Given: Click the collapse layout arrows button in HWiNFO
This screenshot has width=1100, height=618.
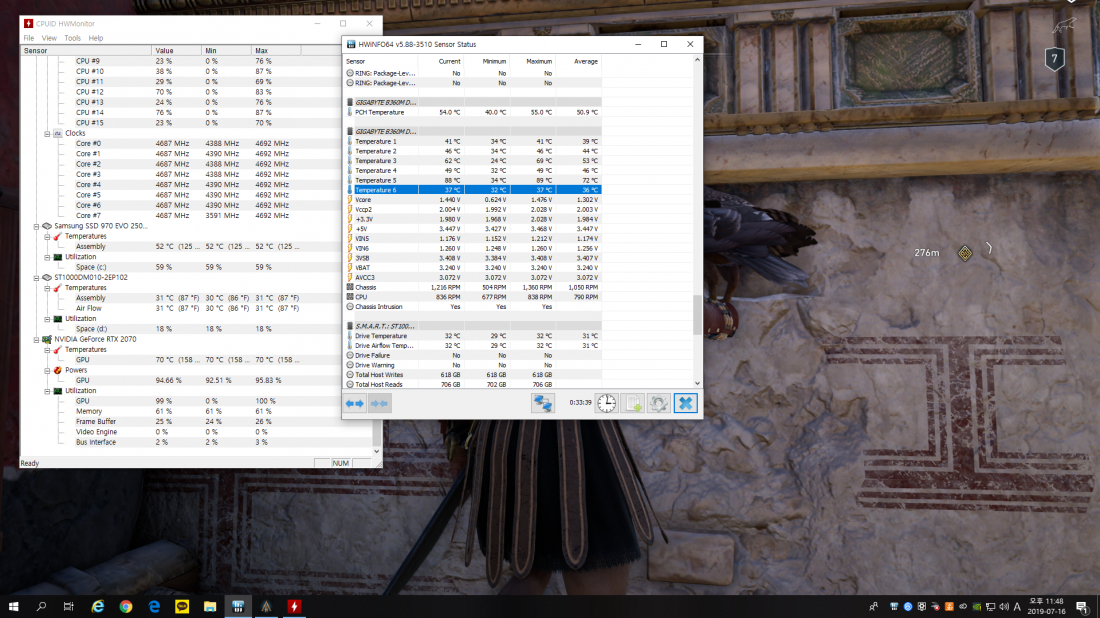Looking at the screenshot, I should 379,403.
